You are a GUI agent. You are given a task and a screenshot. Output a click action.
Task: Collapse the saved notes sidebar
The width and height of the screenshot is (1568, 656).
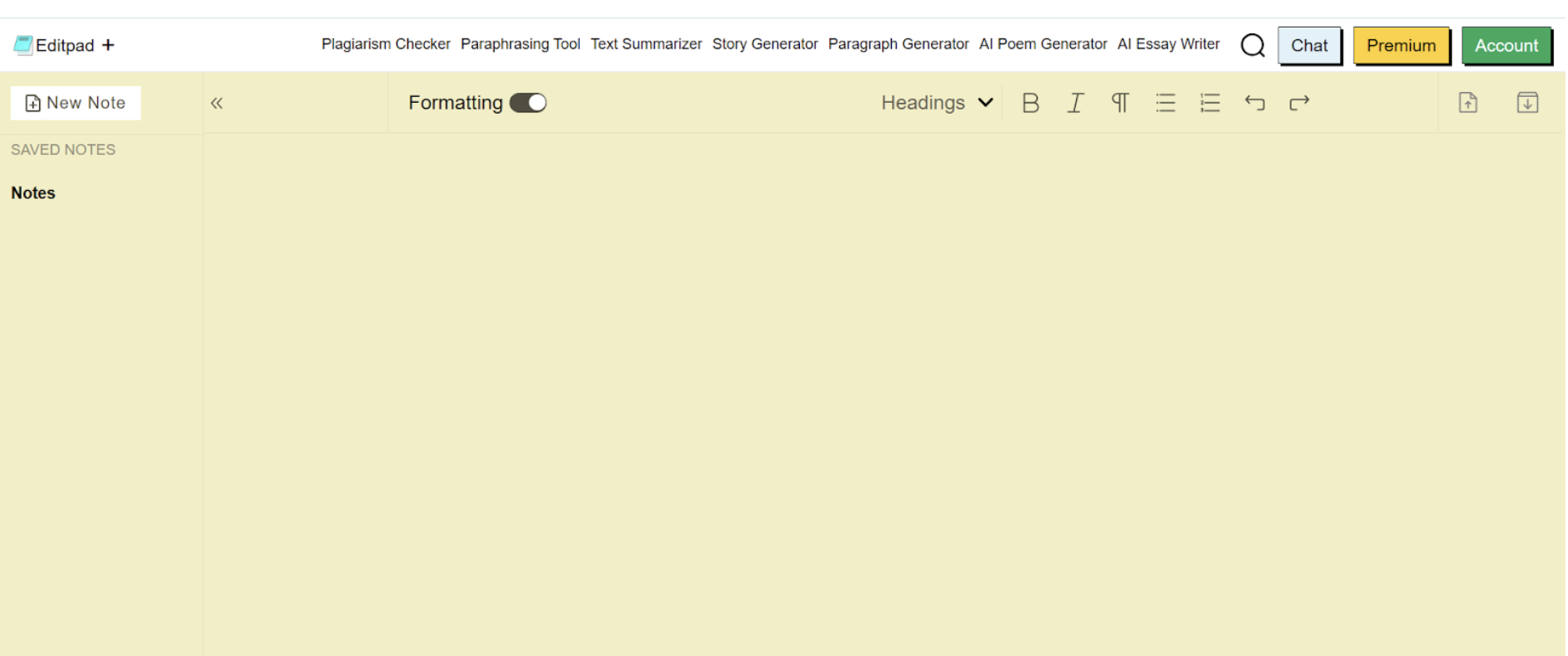(217, 103)
